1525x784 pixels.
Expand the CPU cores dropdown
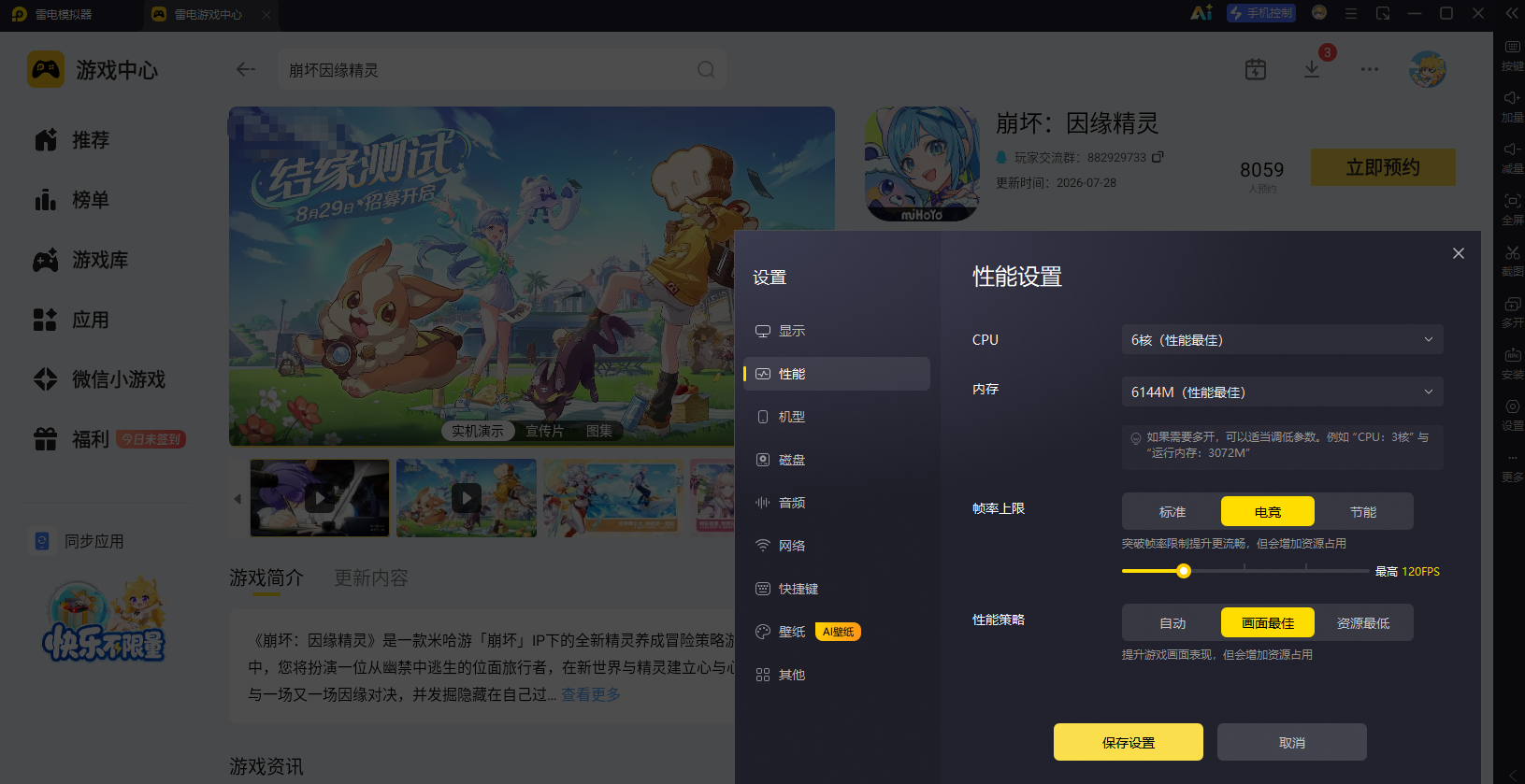(1282, 340)
